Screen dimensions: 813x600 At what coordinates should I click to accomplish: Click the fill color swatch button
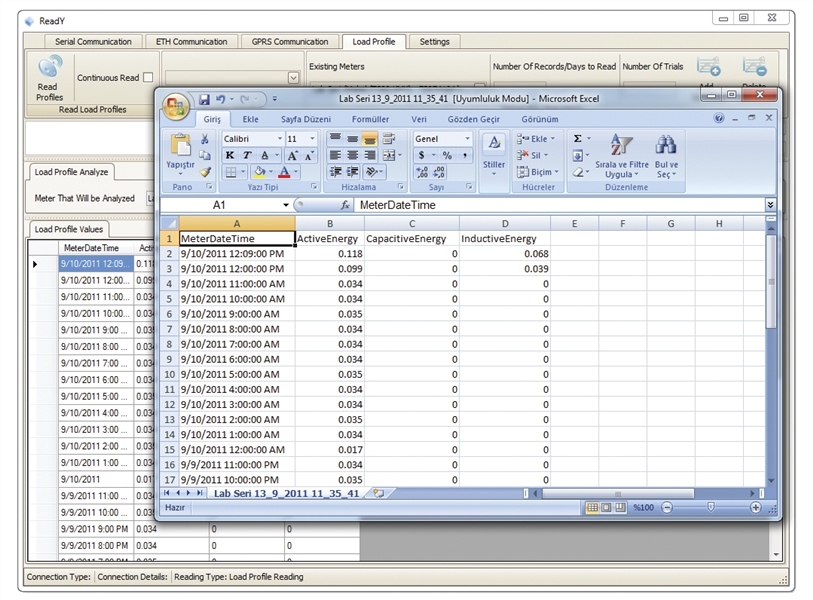click(x=259, y=172)
